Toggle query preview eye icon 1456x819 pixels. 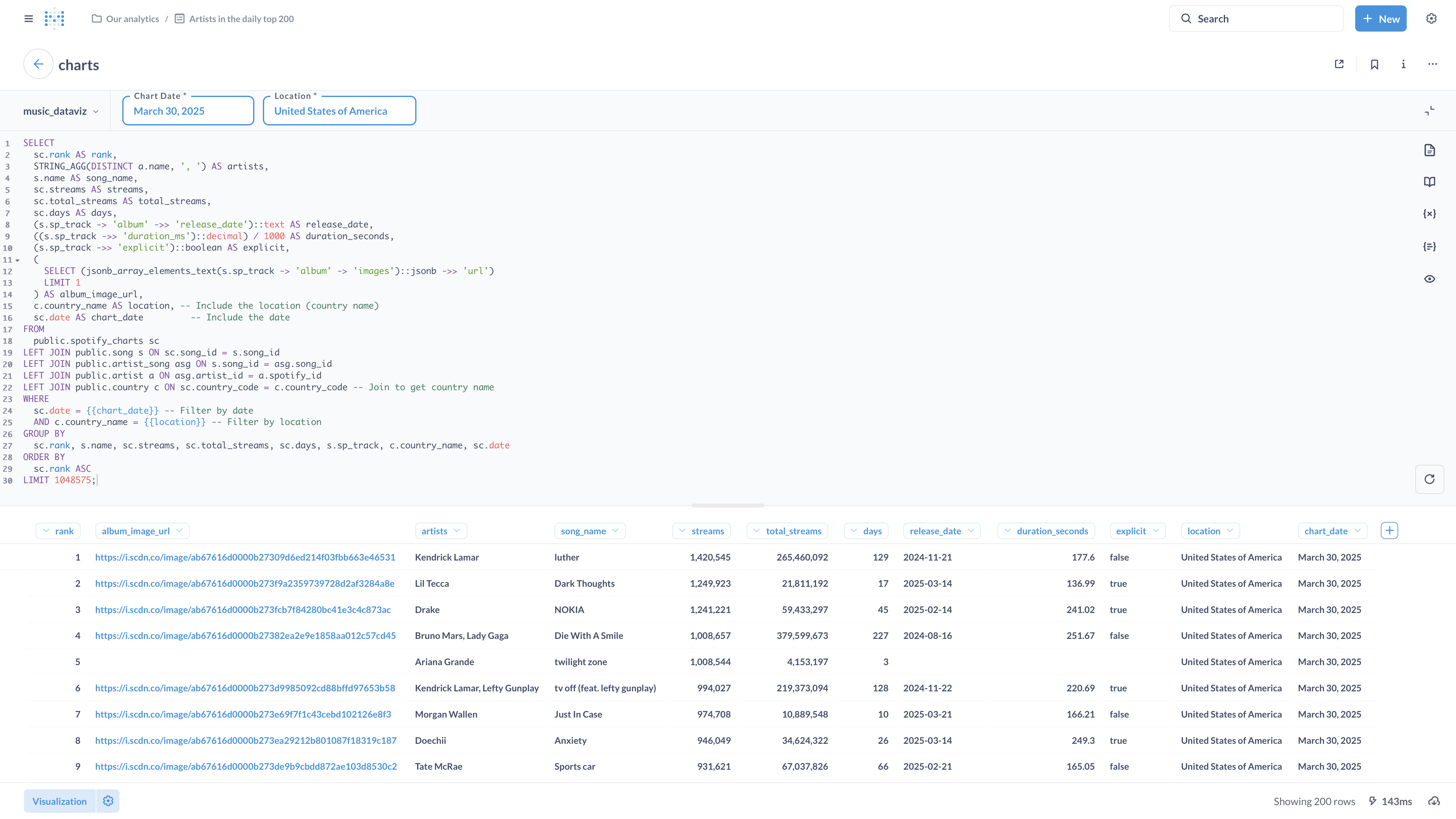(x=1429, y=279)
